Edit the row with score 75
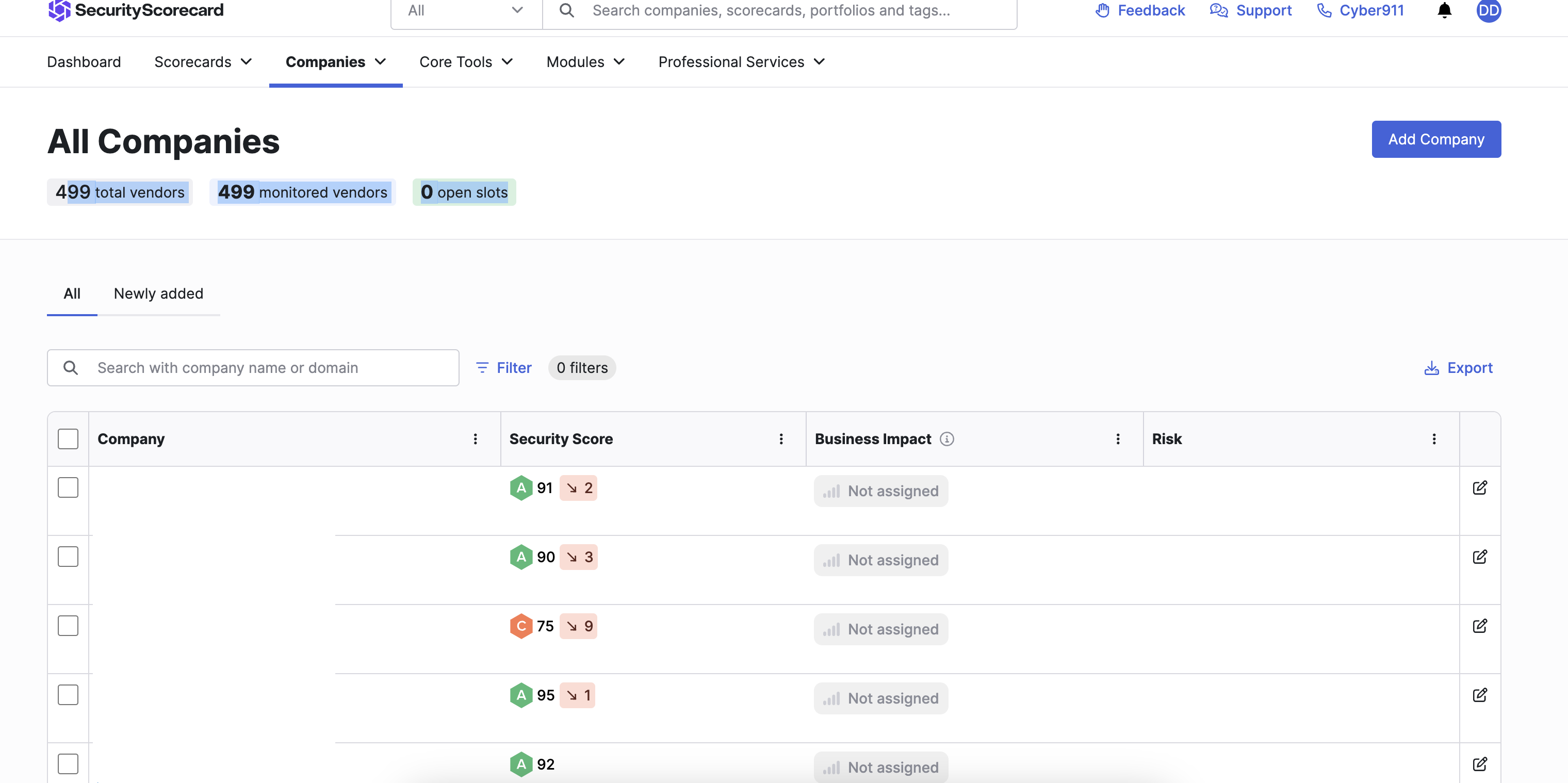Image resolution: width=1568 pixels, height=783 pixels. tap(1480, 626)
